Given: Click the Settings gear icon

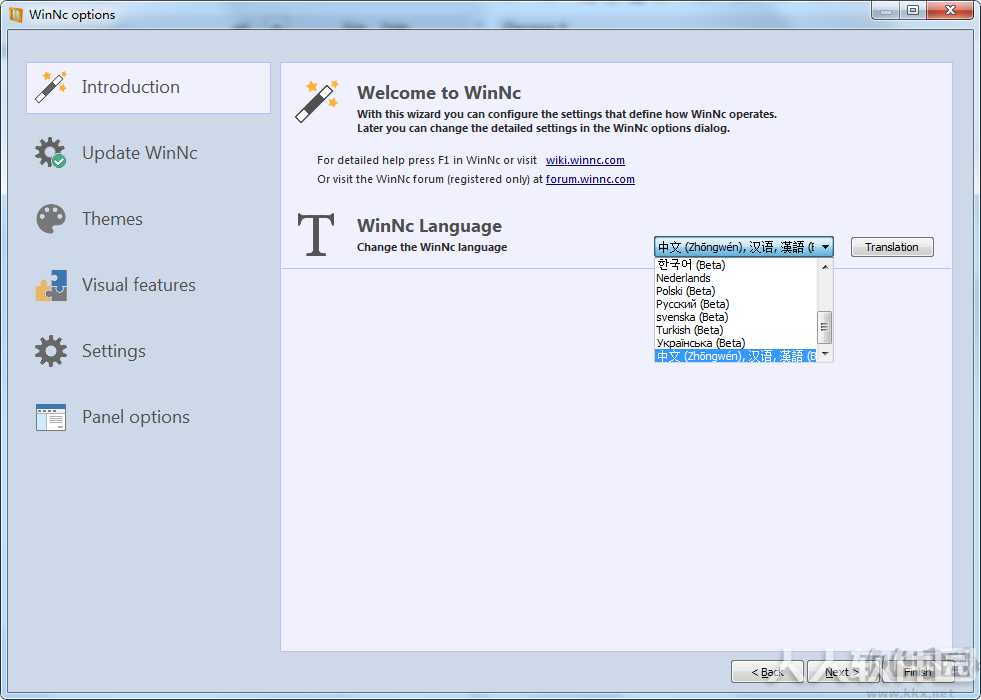Looking at the screenshot, I should click(x=51, y=351).
